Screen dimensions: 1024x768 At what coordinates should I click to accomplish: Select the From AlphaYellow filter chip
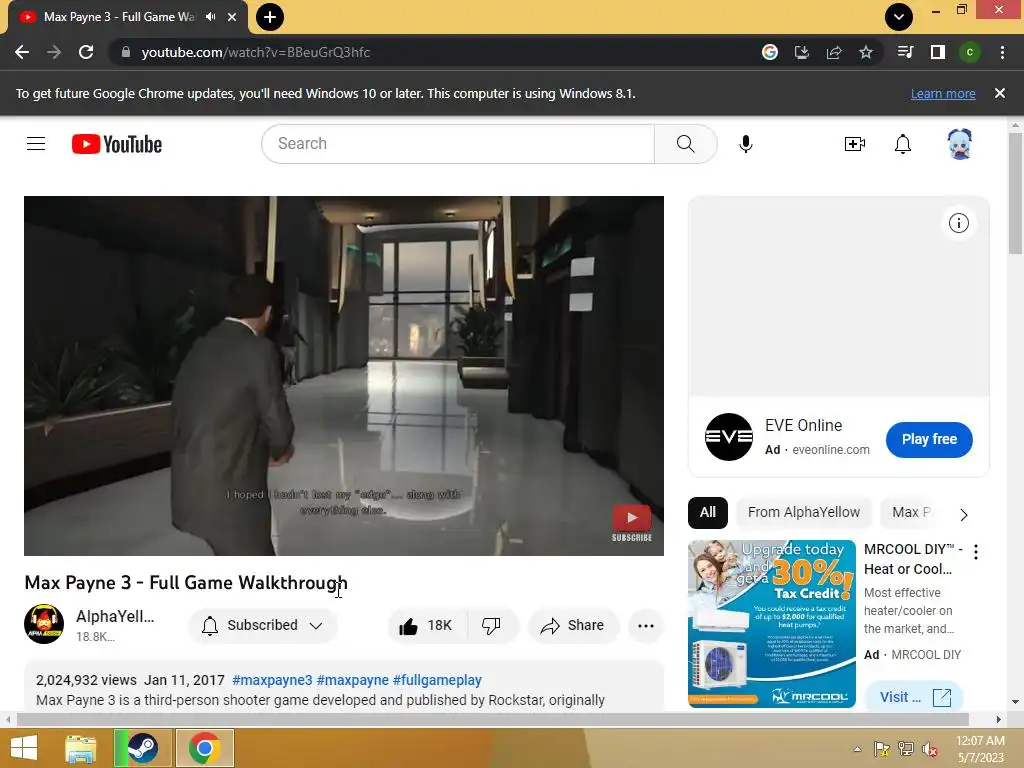tap(804, 513)
